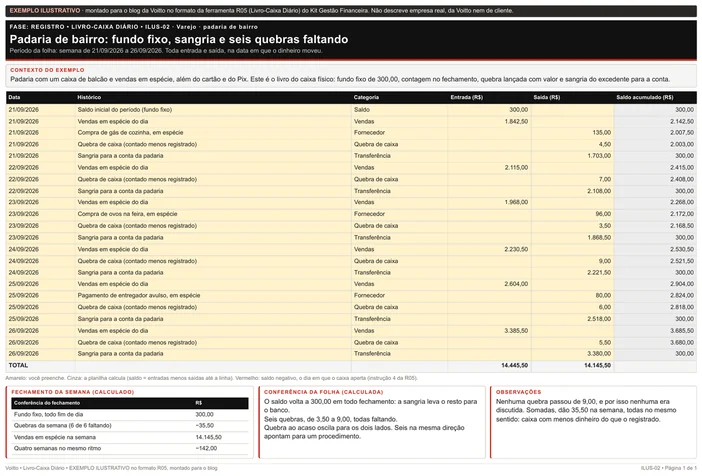The width and height of the screenshot is (702, 476).
Task: Select 'CONFERÊNCIA DA FOLHA (CALCULADA)' heading
Action: click(x=323, y=392)
